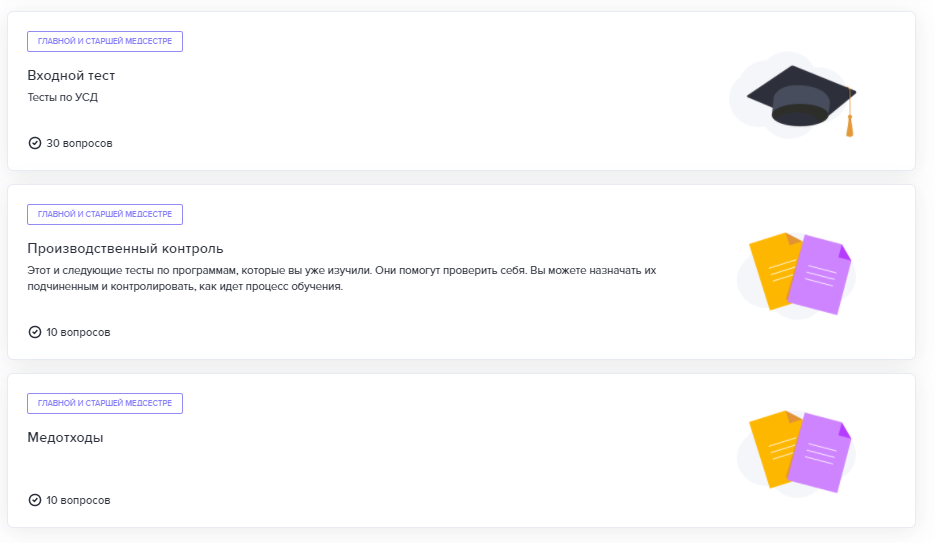Click the gold tassel on the cap

[x=850, y=126]
